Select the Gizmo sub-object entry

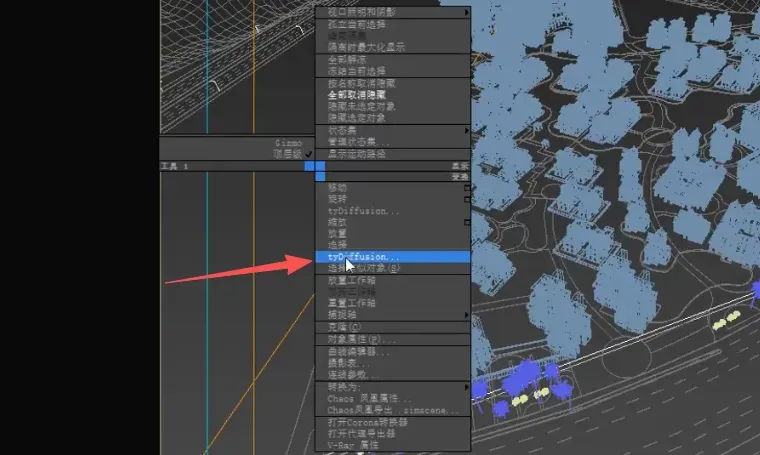click(288, 143)
